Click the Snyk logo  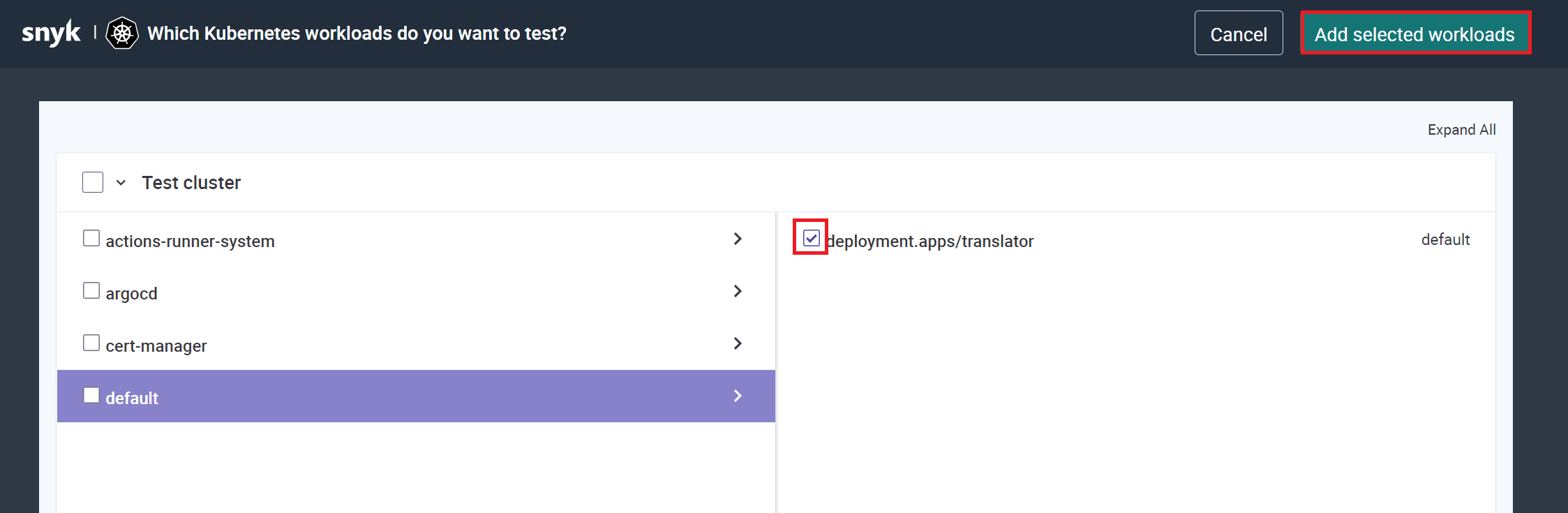pos(51,34)
